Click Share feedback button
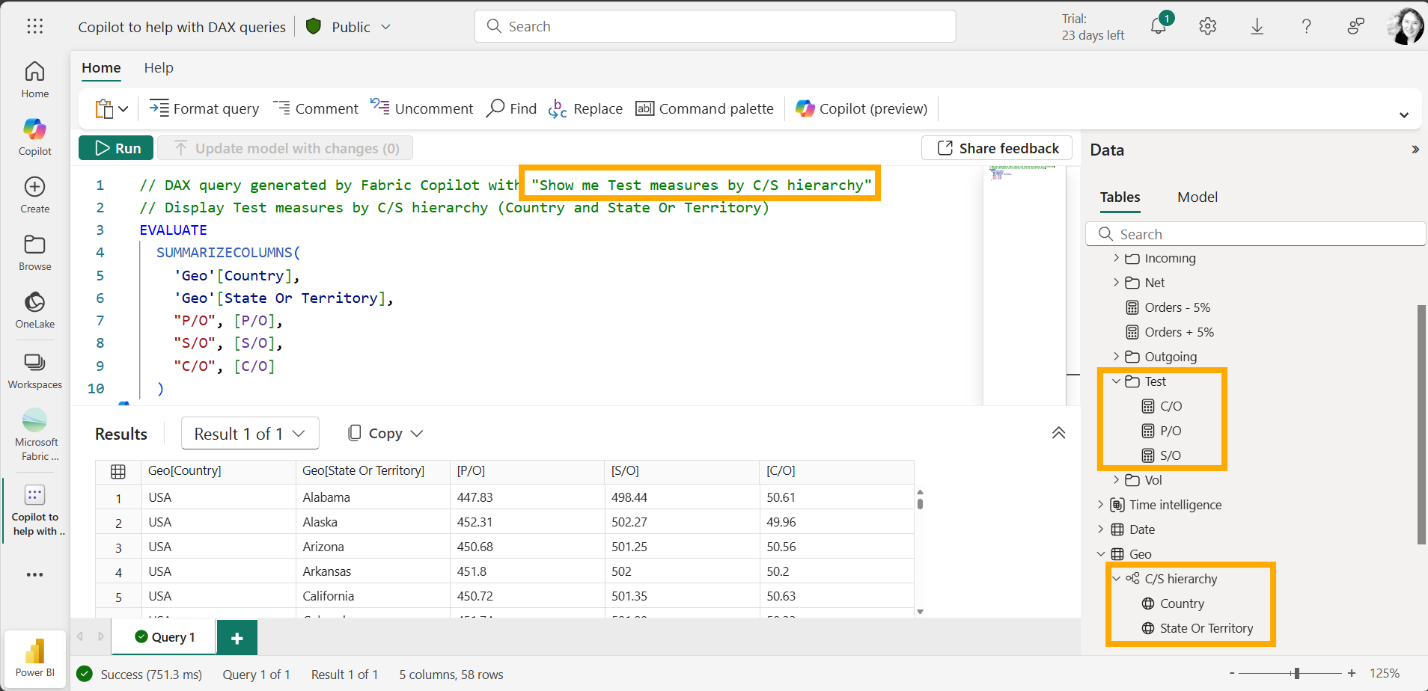 [x=997, y=148]
